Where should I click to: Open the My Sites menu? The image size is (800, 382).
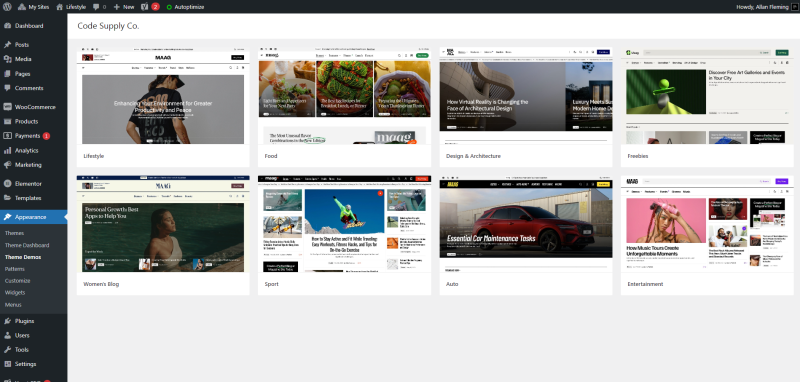(x=34, y=7)
